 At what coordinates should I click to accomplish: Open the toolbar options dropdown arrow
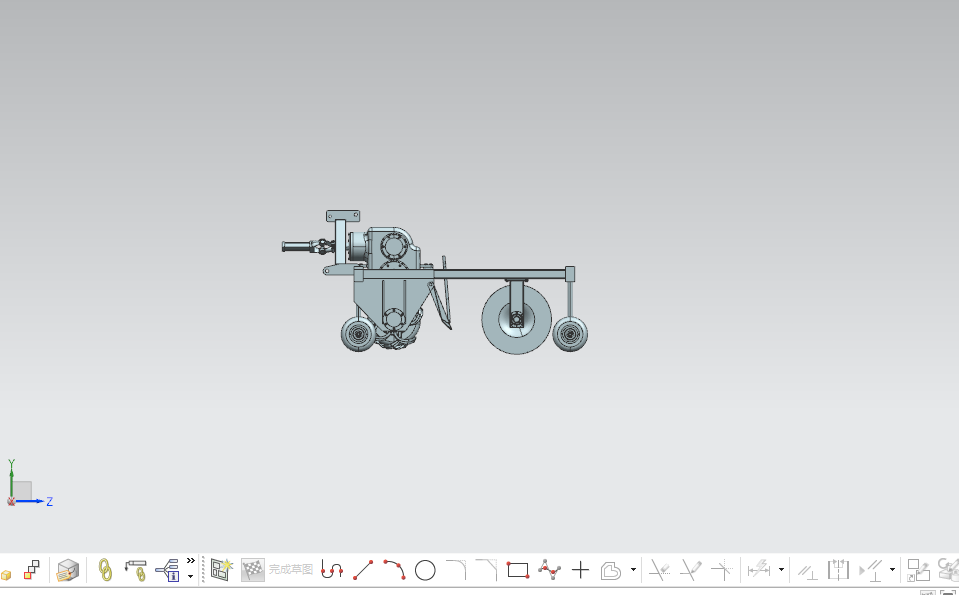tap(191, 576)
